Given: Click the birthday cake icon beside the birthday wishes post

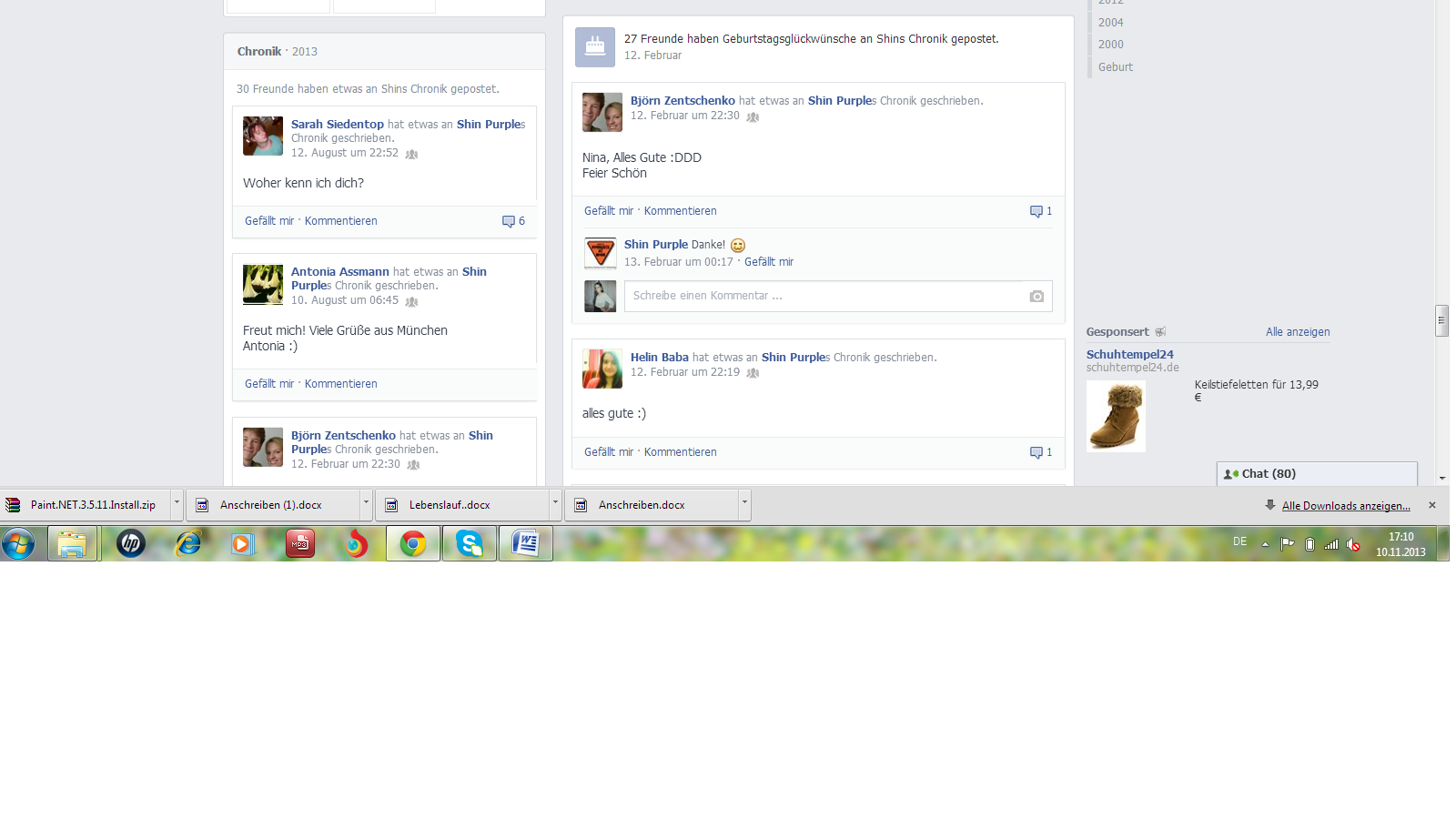Looking at the screenshot, I should click(595, 46).
